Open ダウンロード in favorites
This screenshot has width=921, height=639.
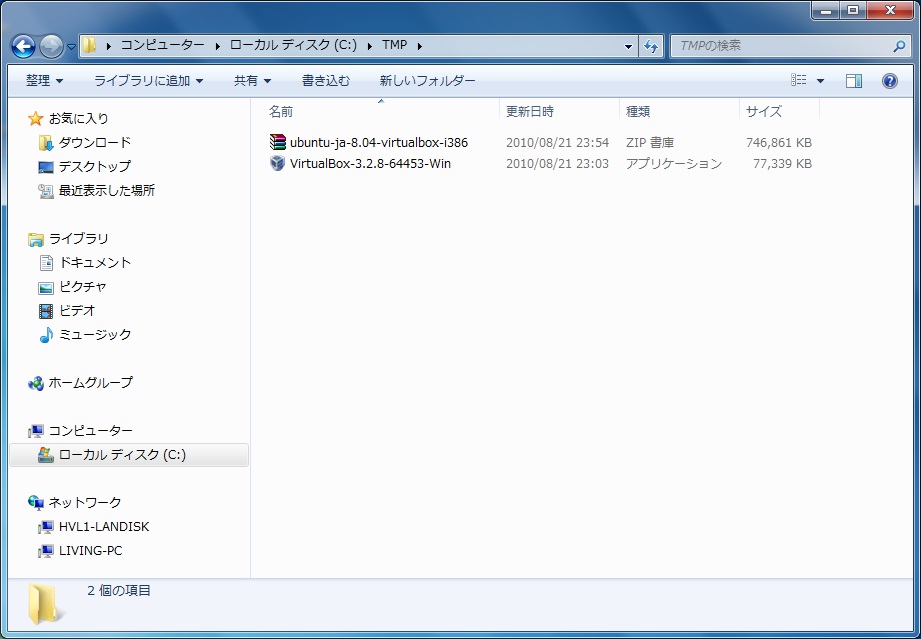click(x=95, y=143)
